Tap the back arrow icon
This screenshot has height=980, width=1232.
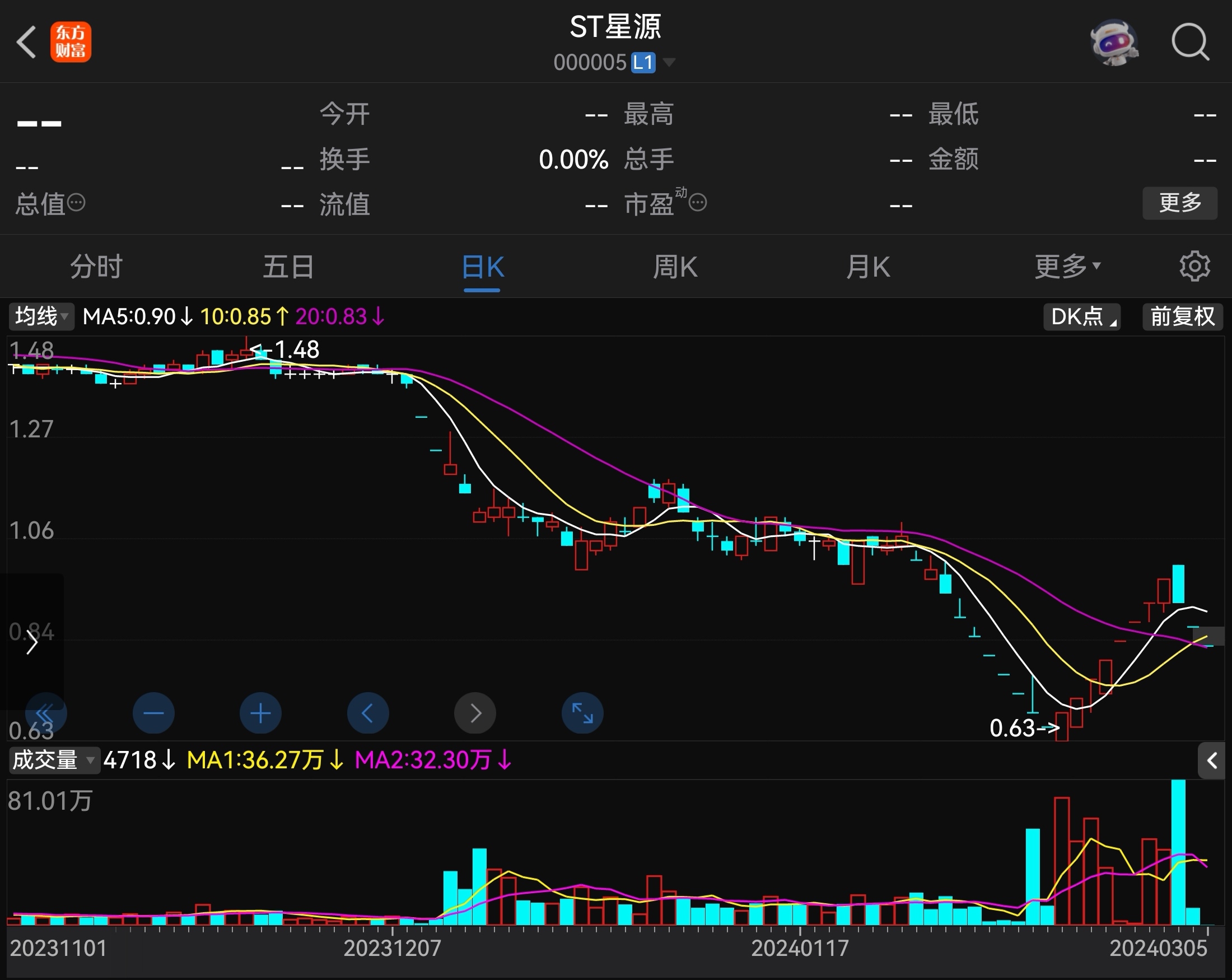pyautogui.click(x=26, y=41)
